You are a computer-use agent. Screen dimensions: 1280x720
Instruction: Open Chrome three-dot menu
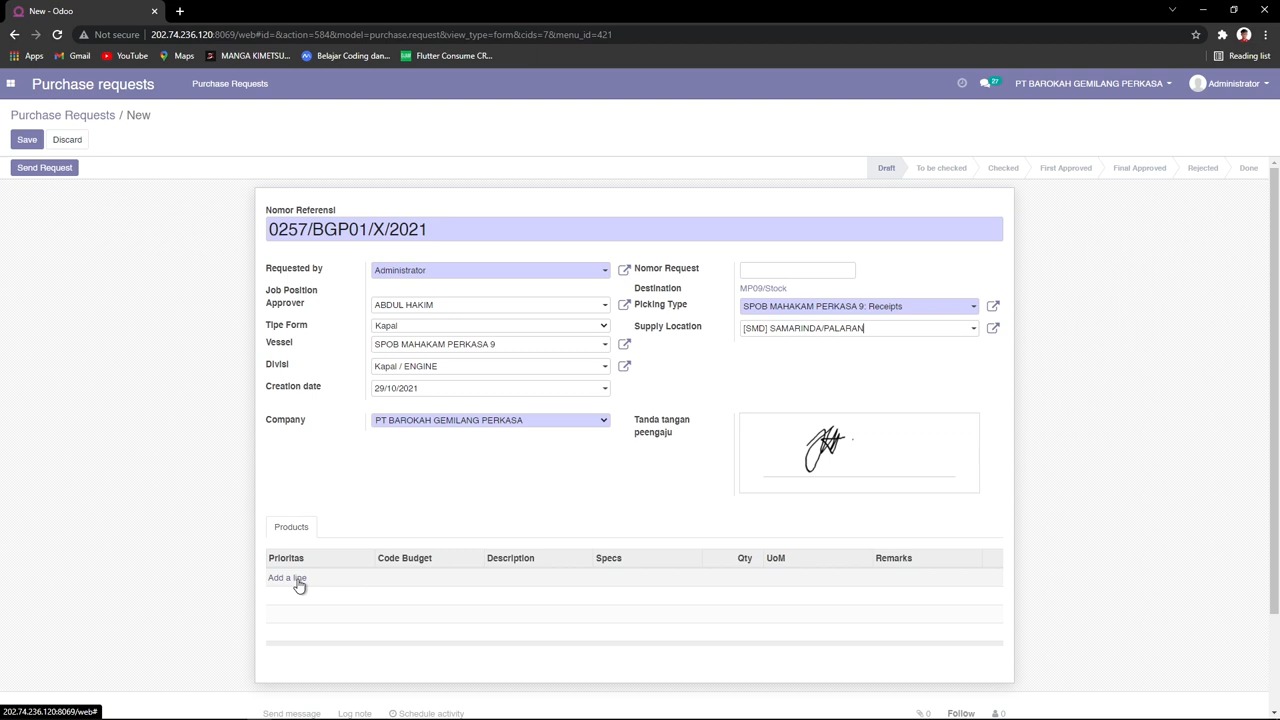[x=1265, y=35]
